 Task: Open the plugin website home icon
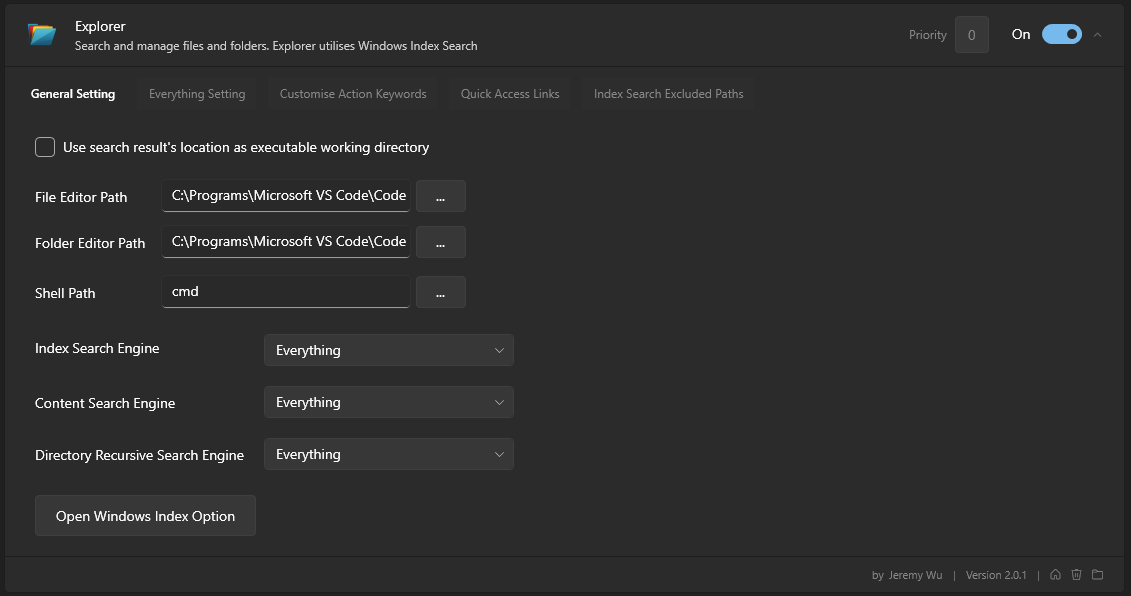(x=1055, y=575)
